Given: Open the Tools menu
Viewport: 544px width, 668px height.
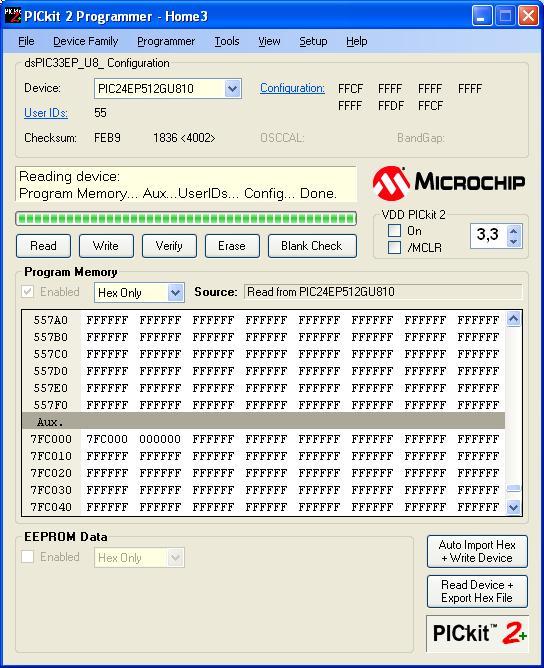Looking at the screenshot, I should click(227, 41).
